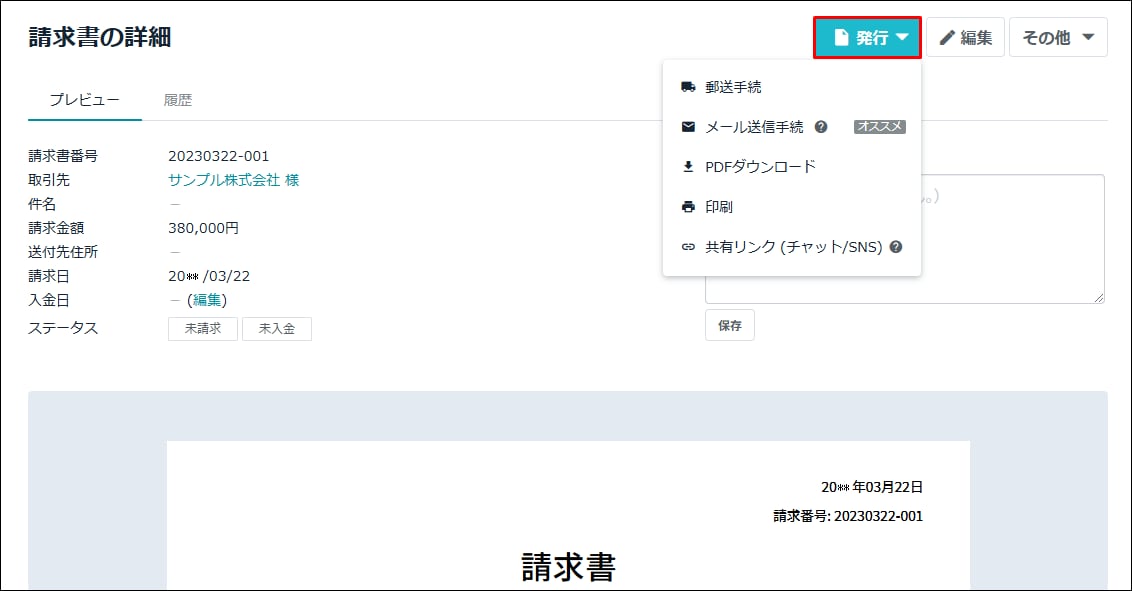This screenshot has width=1132, height=591.
Task: Choose PDFダウンロード from the menu
Action: tap(760, 167)
